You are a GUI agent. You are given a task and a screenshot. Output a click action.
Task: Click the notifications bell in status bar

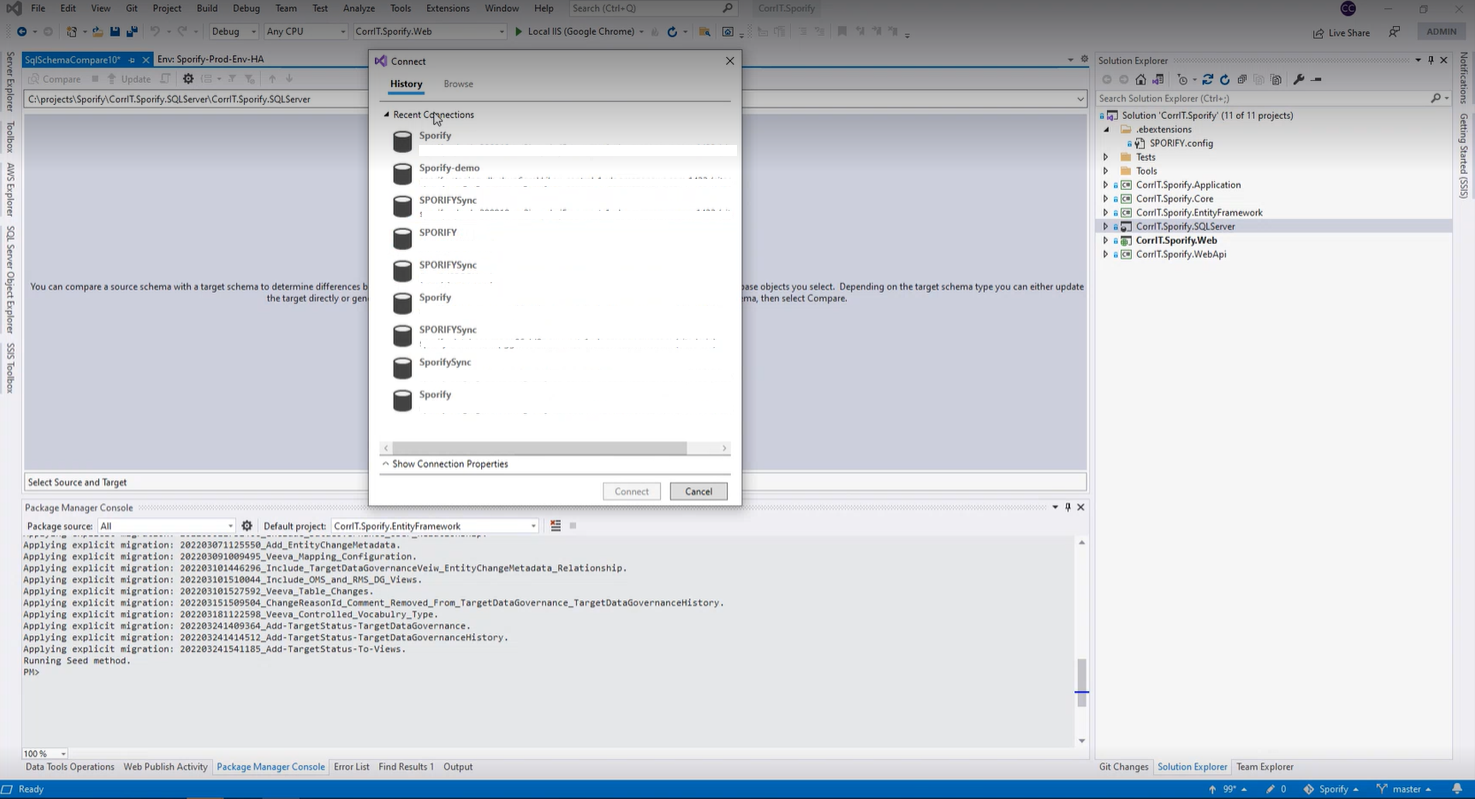pos(1457,789)
